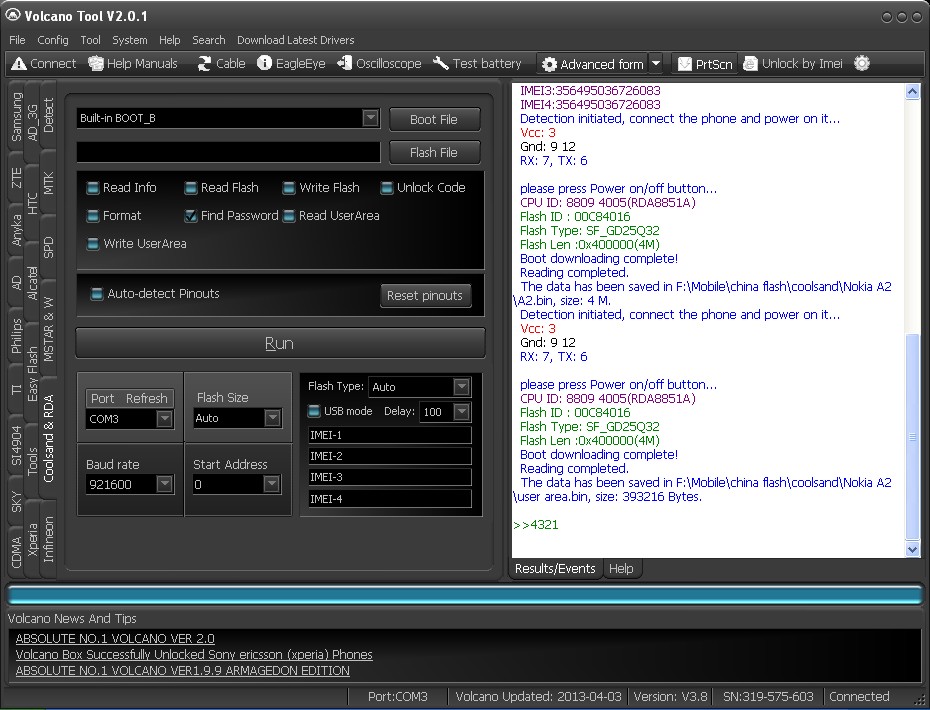This screenshot has width=930, height=710.
Task: Open Sony ericsson xperia unlocked news link
Action: pos(194,655)
